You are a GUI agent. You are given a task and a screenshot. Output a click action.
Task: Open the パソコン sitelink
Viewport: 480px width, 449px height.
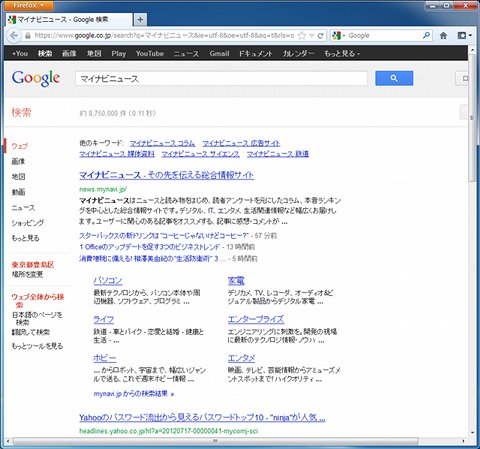pos(108,281)
